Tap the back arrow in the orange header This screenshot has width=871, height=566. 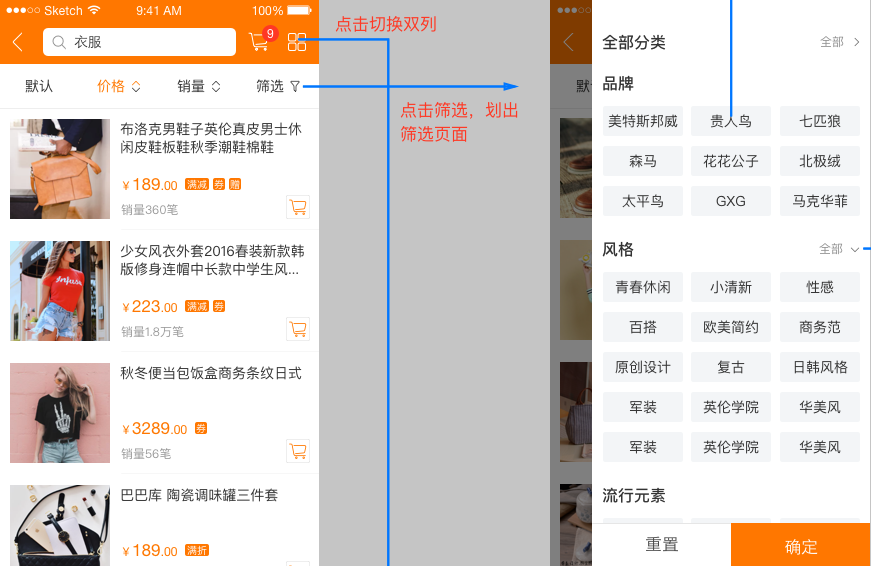(18, 42)
